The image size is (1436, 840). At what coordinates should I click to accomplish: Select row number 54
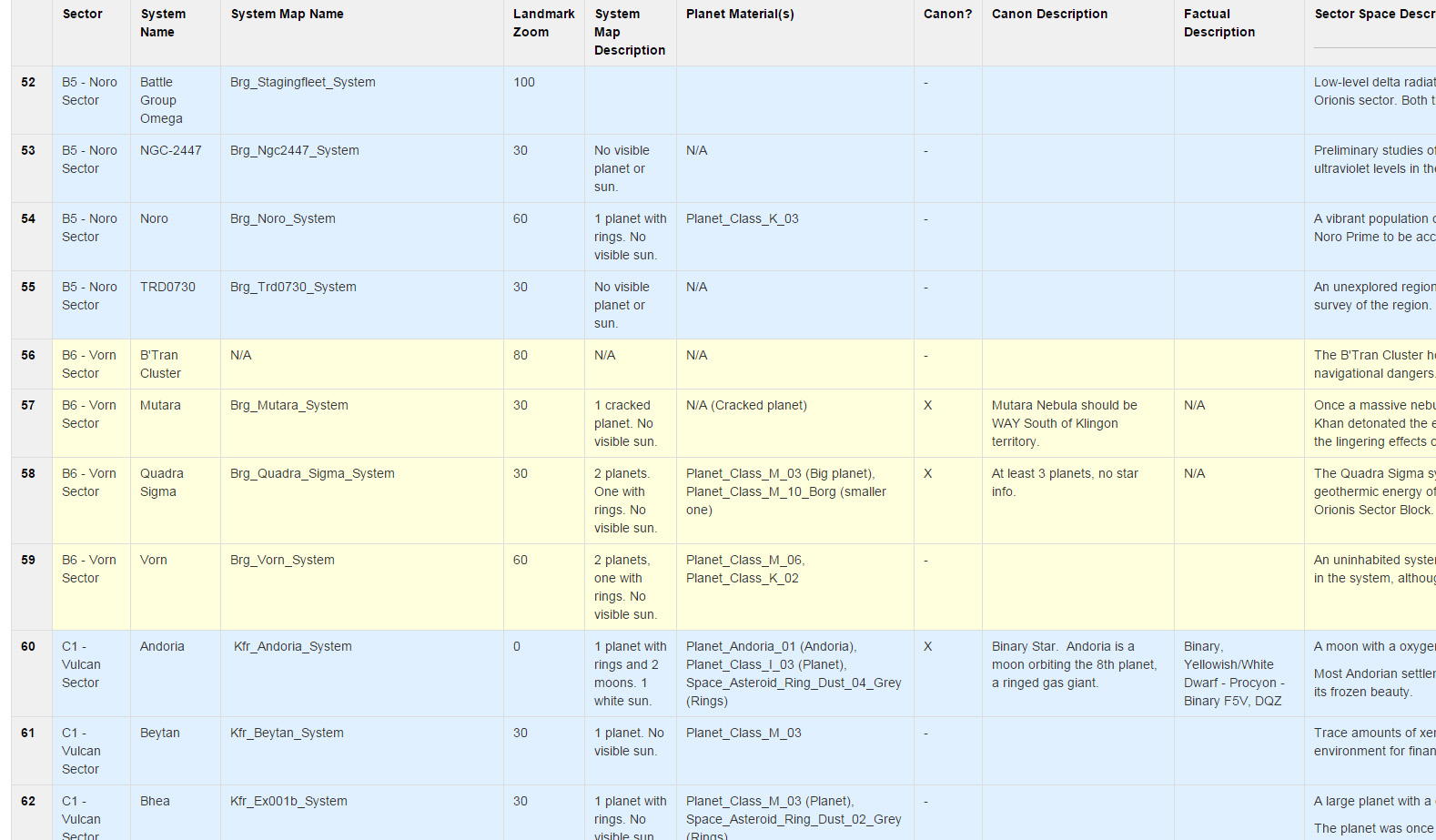point(32,237)
